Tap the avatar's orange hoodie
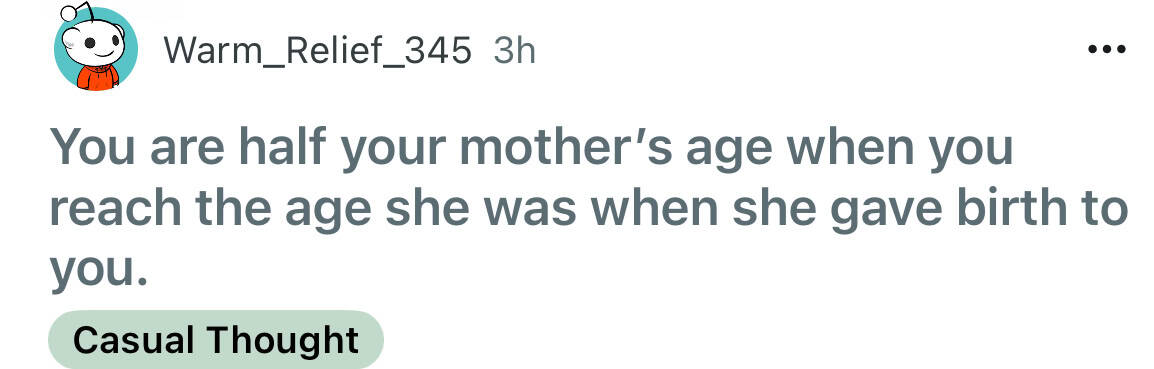The image size is (1154, 369). (97, 77)
